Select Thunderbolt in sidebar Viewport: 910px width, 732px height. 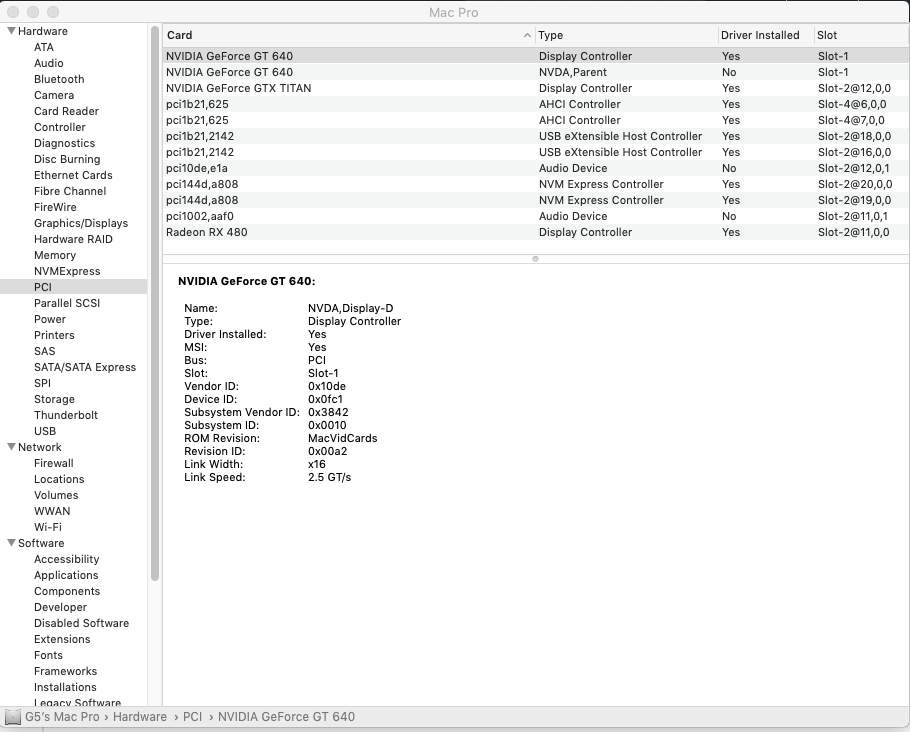(x=66, y=415)
